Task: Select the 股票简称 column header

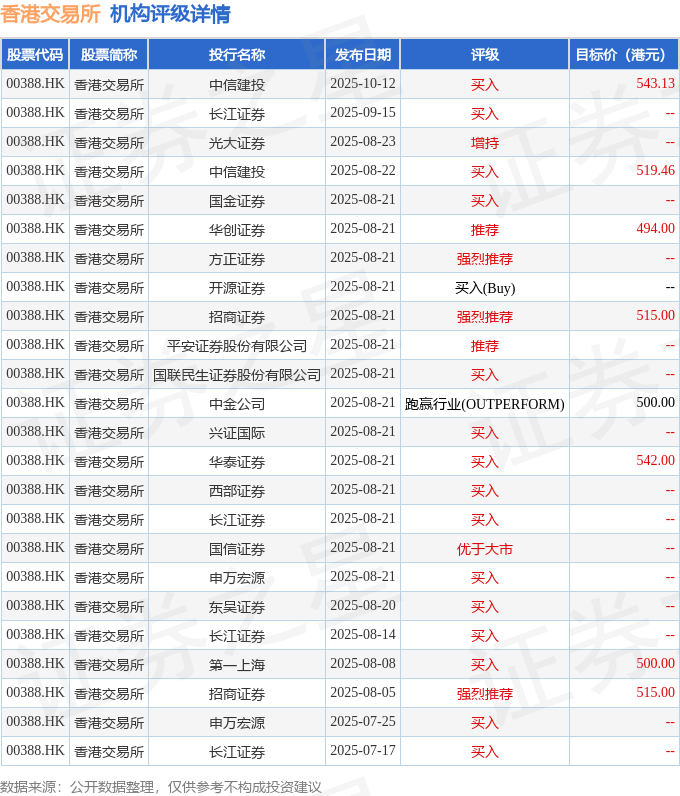Action: (x=109, y=55)
